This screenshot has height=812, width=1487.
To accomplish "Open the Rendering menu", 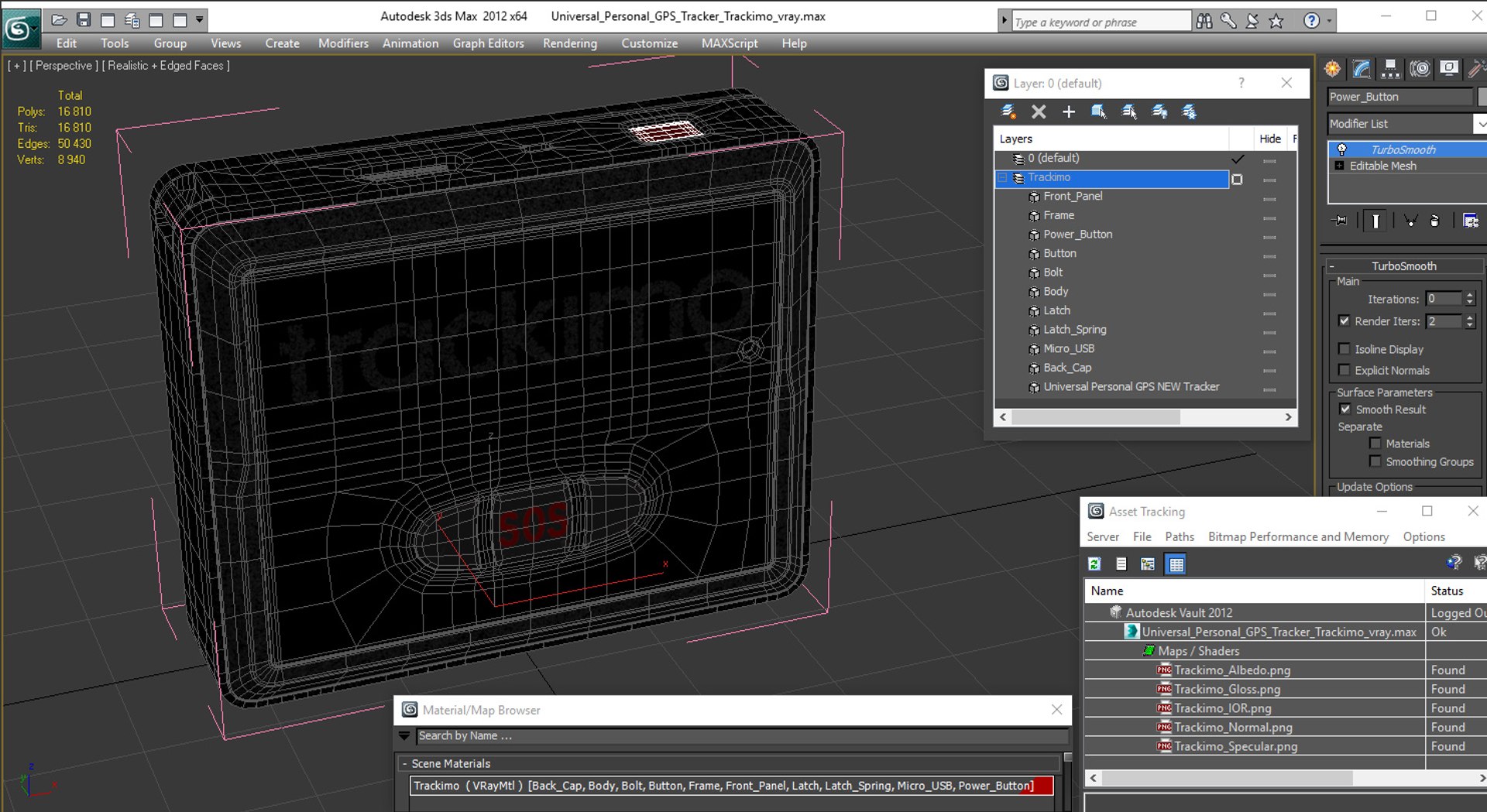I will click(x=569, y=43).
